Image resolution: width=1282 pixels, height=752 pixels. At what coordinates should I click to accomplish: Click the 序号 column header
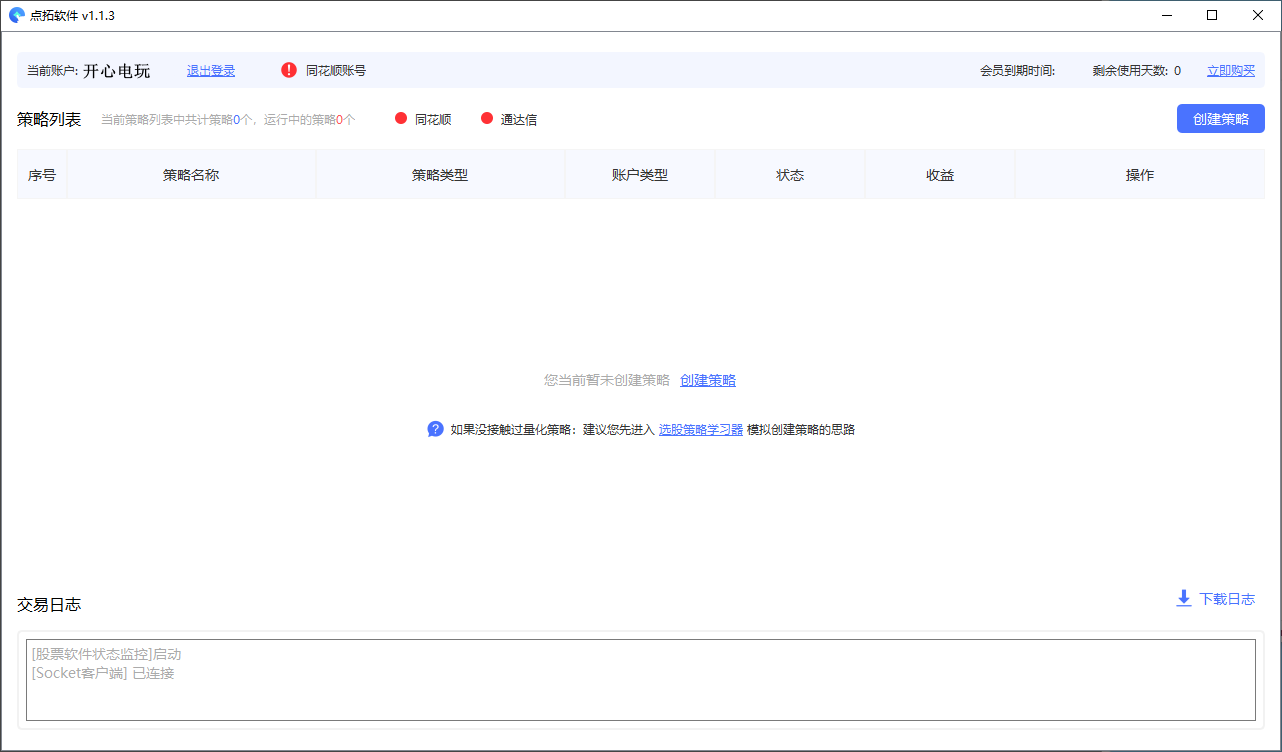pyautogui.click(x=42, y=175)
